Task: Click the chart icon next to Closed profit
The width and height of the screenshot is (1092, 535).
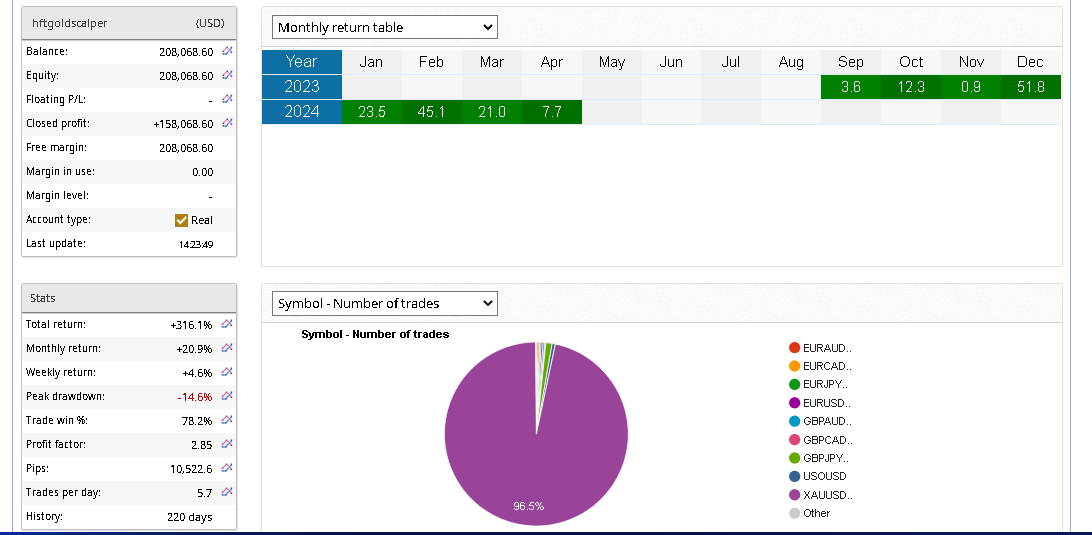Action: click(227, 123)
